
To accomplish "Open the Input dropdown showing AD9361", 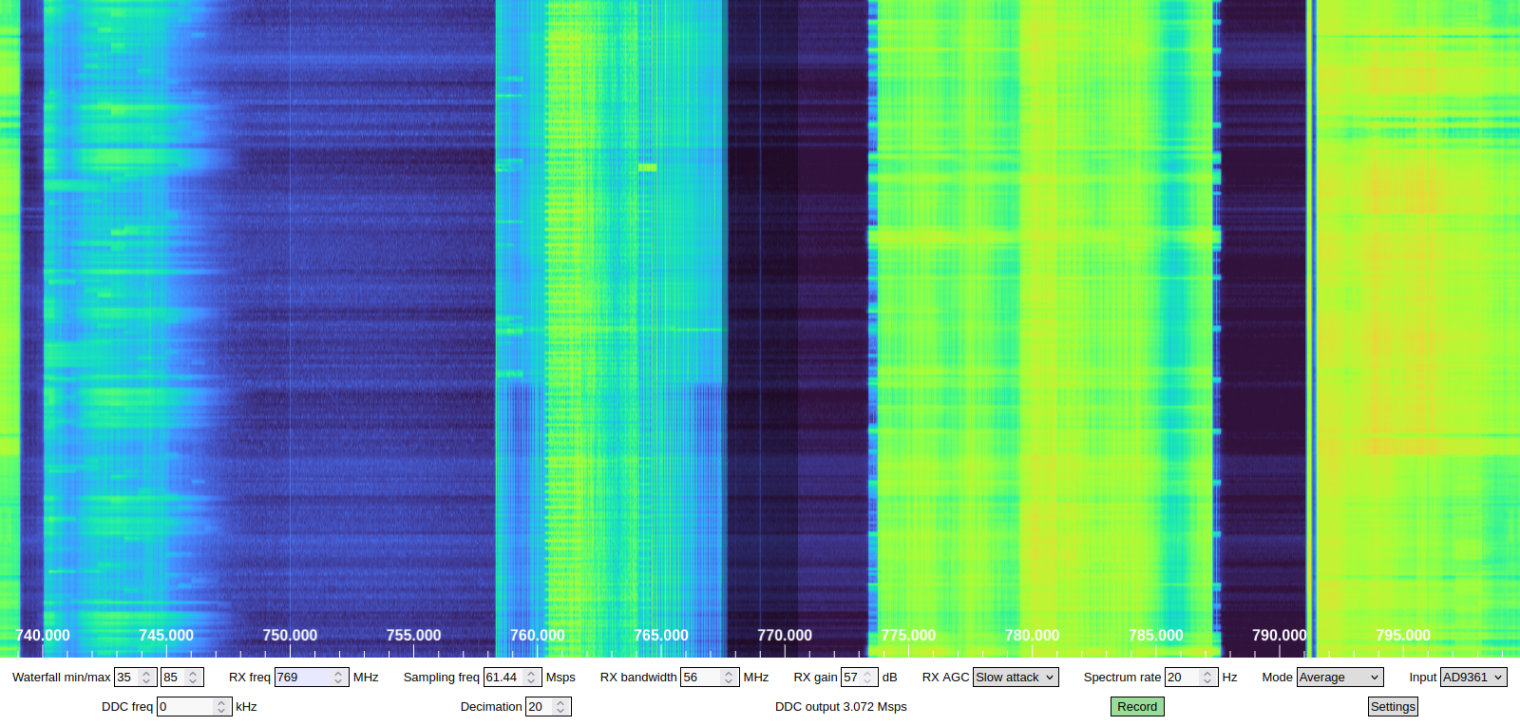I will click(x=1472, y=677).
